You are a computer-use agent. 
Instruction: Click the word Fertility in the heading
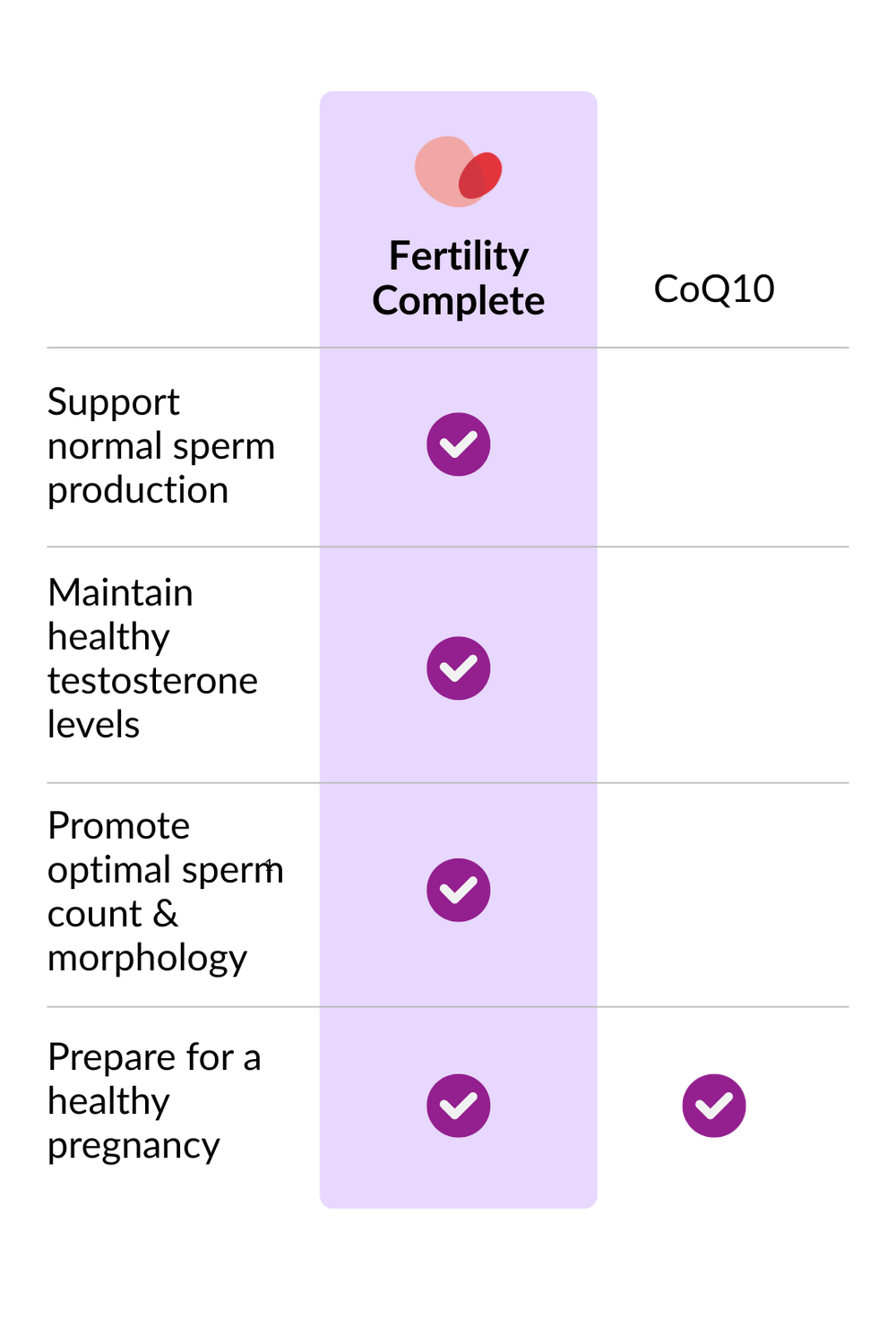(x=458, y=256)
